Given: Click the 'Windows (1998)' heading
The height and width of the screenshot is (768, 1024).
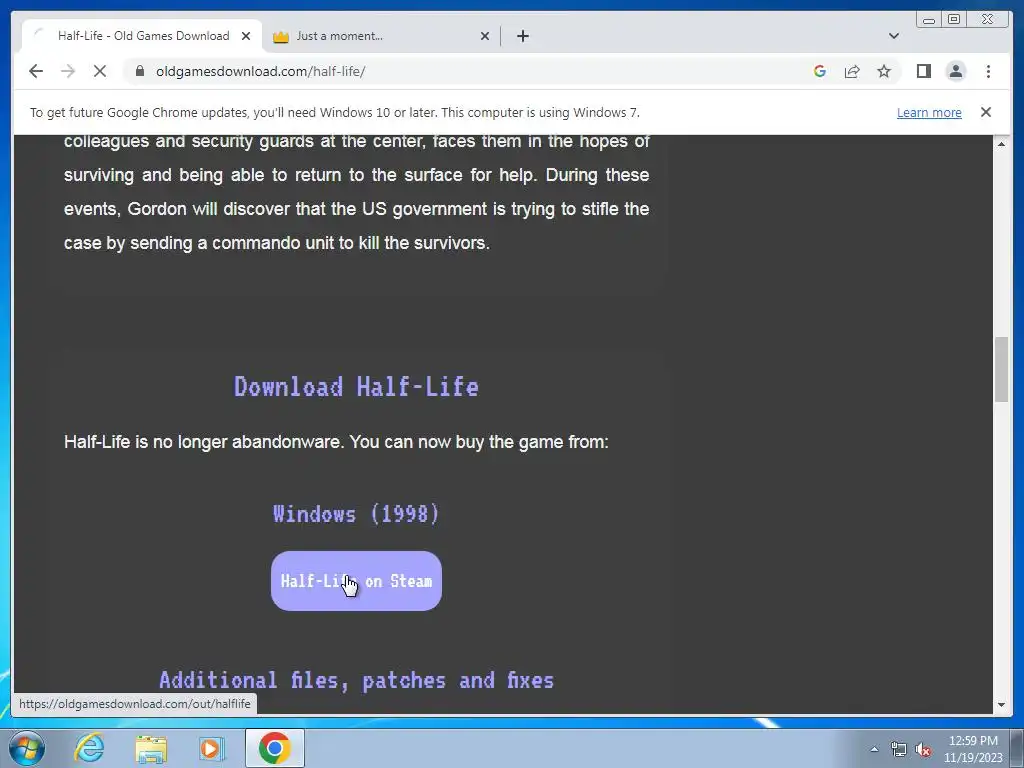Looking at the screenshot, I should pyautogui.click(x=357, y=514).
